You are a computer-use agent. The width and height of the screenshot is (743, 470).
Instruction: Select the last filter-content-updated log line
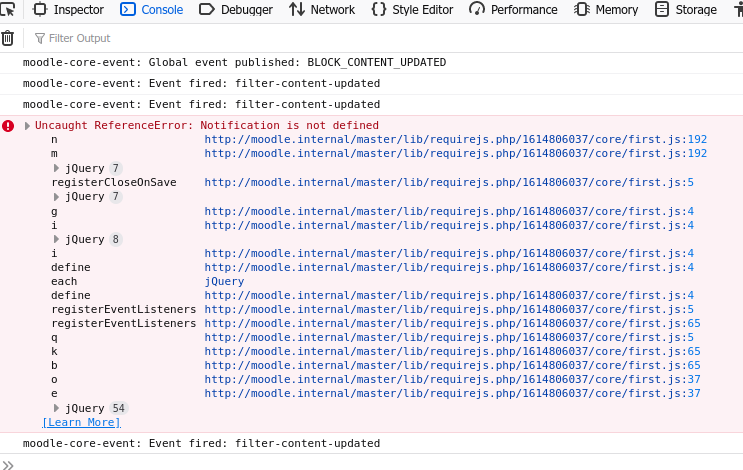201,443
